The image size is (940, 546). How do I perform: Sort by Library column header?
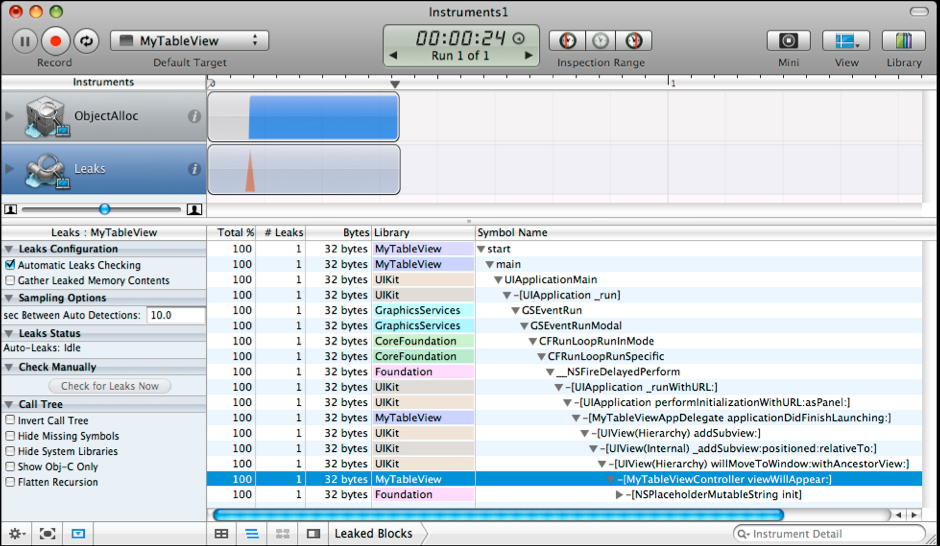(423, 233)
